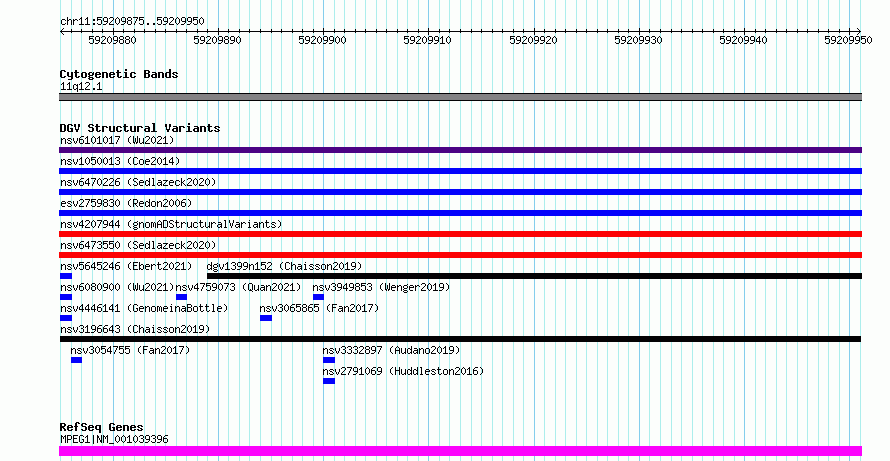This screenshot has height=461, width=890.
Task: Click the MPEG1|NM_001039396 gene label
Action: (114, 439)
